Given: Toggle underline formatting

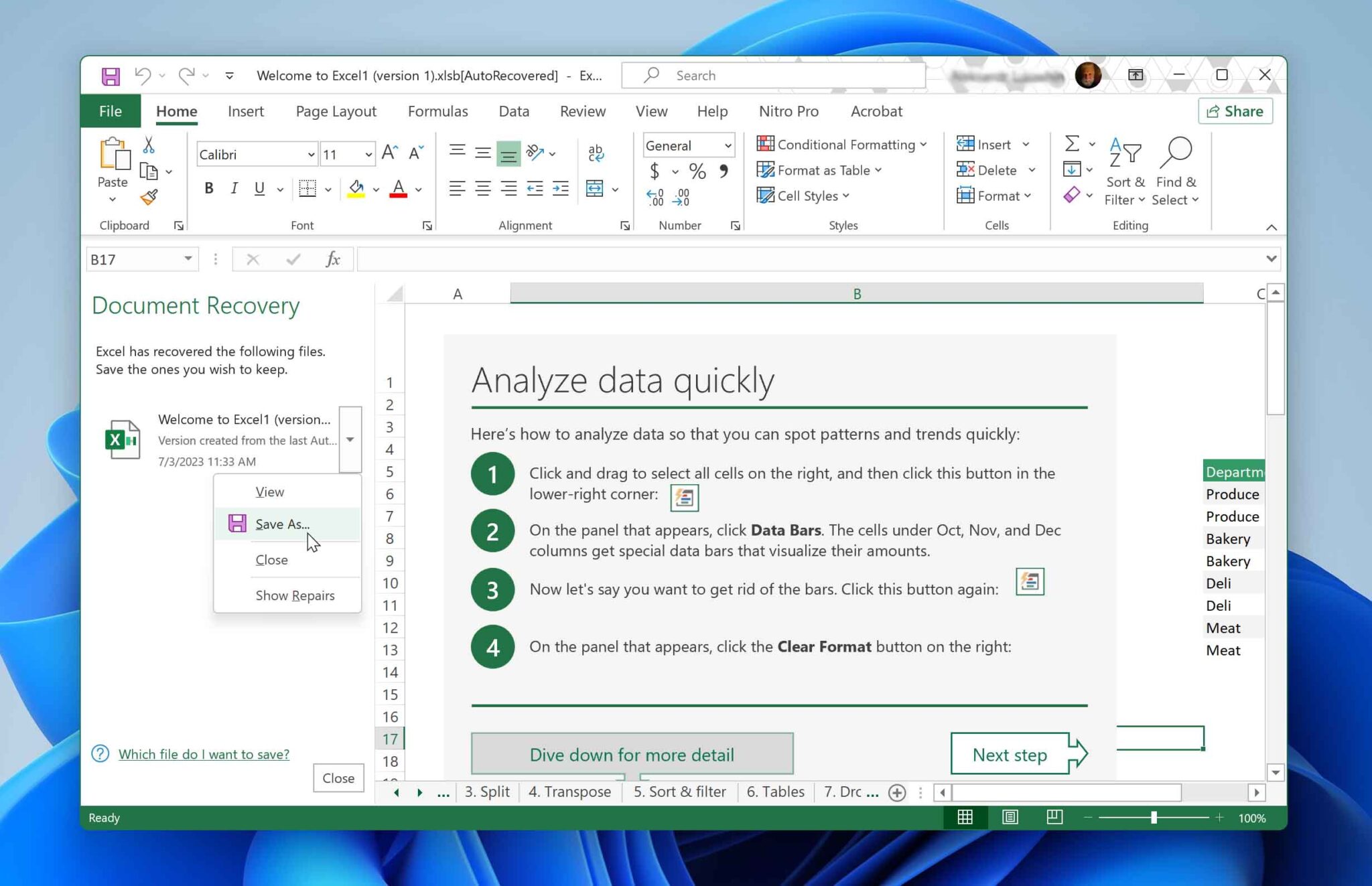Looking at the screenshot, I should pyautogui.click(x=259, y=188).
